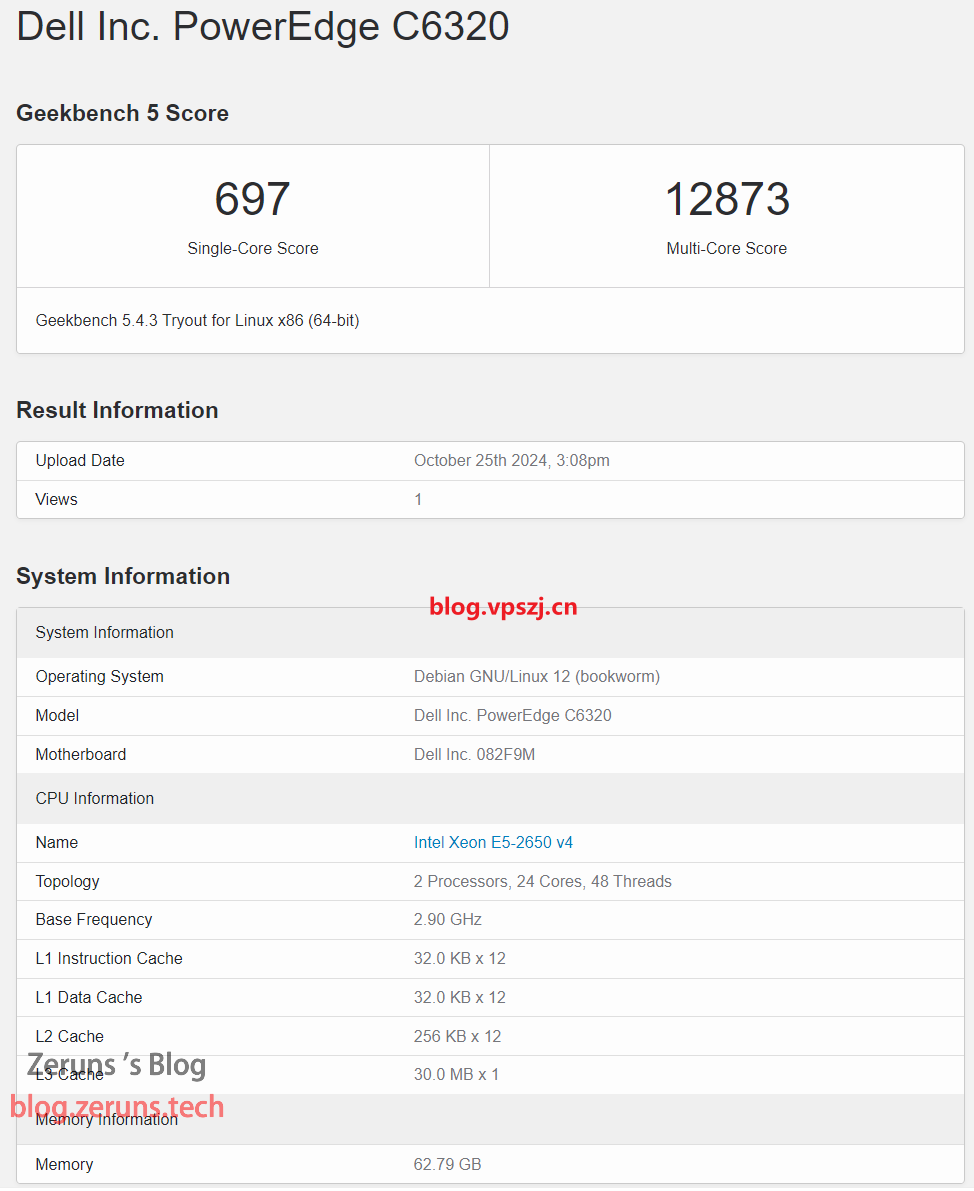Image resolution: width=974 pixels, height=1191 pixels.
Task: Click the L1 Instruction Cache row label
Action: [109, 958]
